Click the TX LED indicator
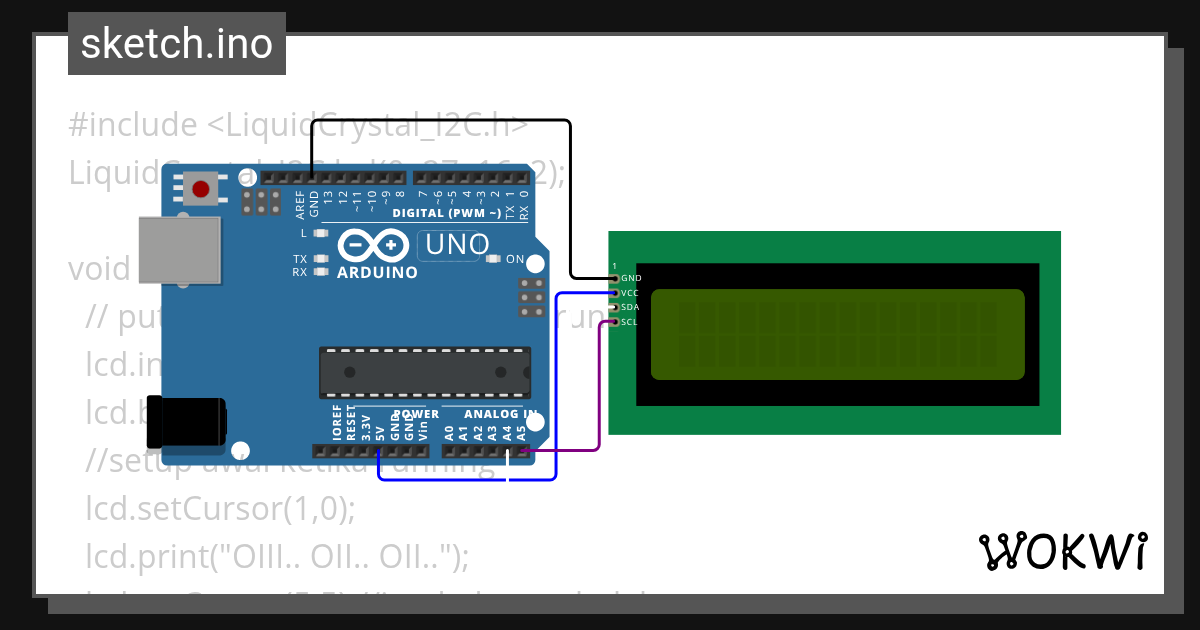This screenshot has width=1200, height=630. click(320, 259)
